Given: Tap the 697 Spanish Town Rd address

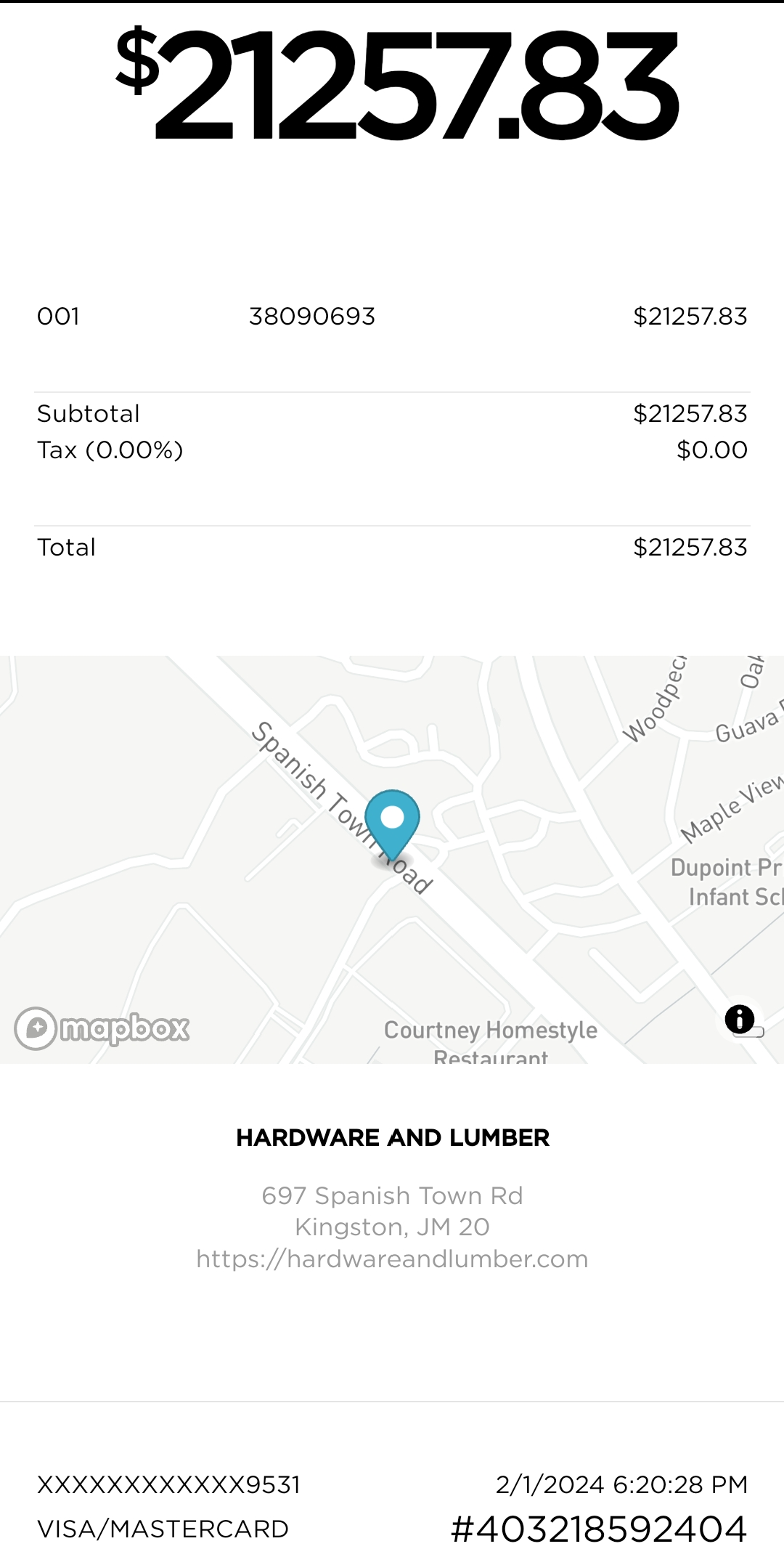Looking at the screenshot, I should pos(392,1195).
